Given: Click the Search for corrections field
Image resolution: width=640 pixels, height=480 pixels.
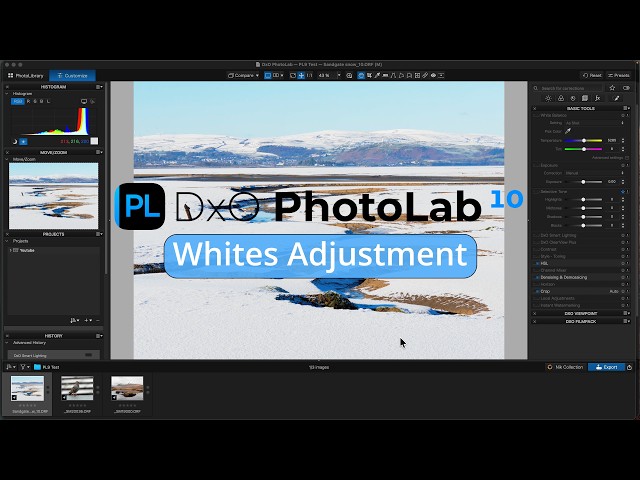Looking at the screenshot, I should tap(567, 88).
